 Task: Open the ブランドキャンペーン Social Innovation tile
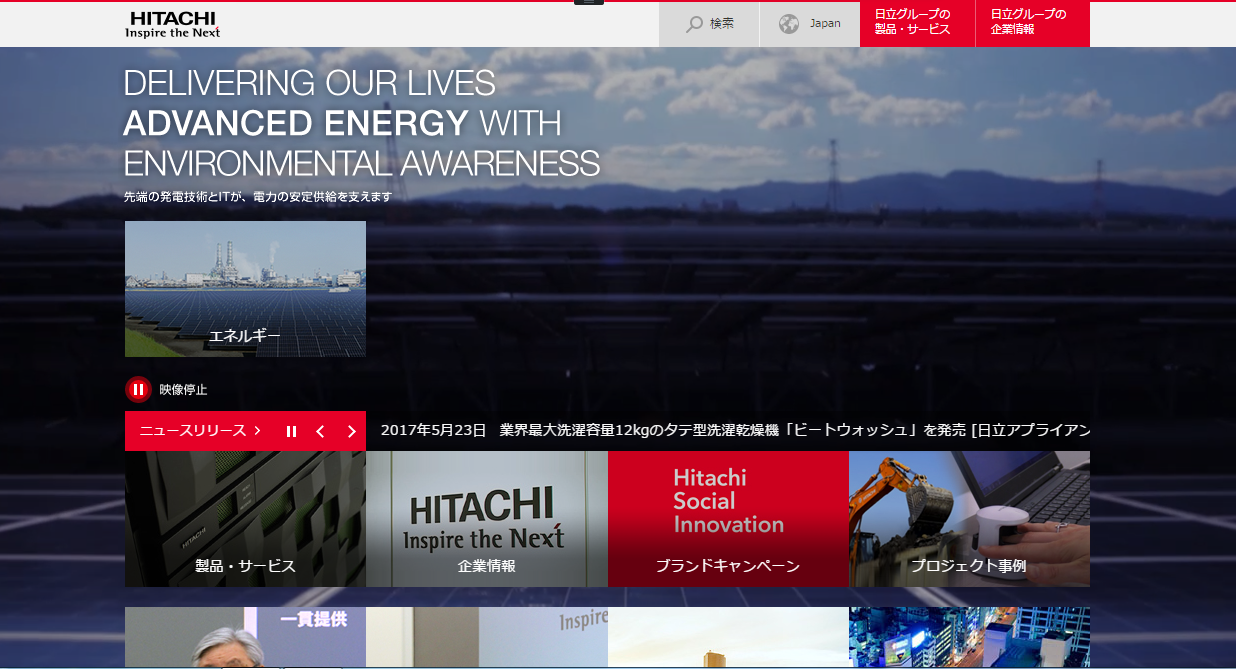click(728, 519)
